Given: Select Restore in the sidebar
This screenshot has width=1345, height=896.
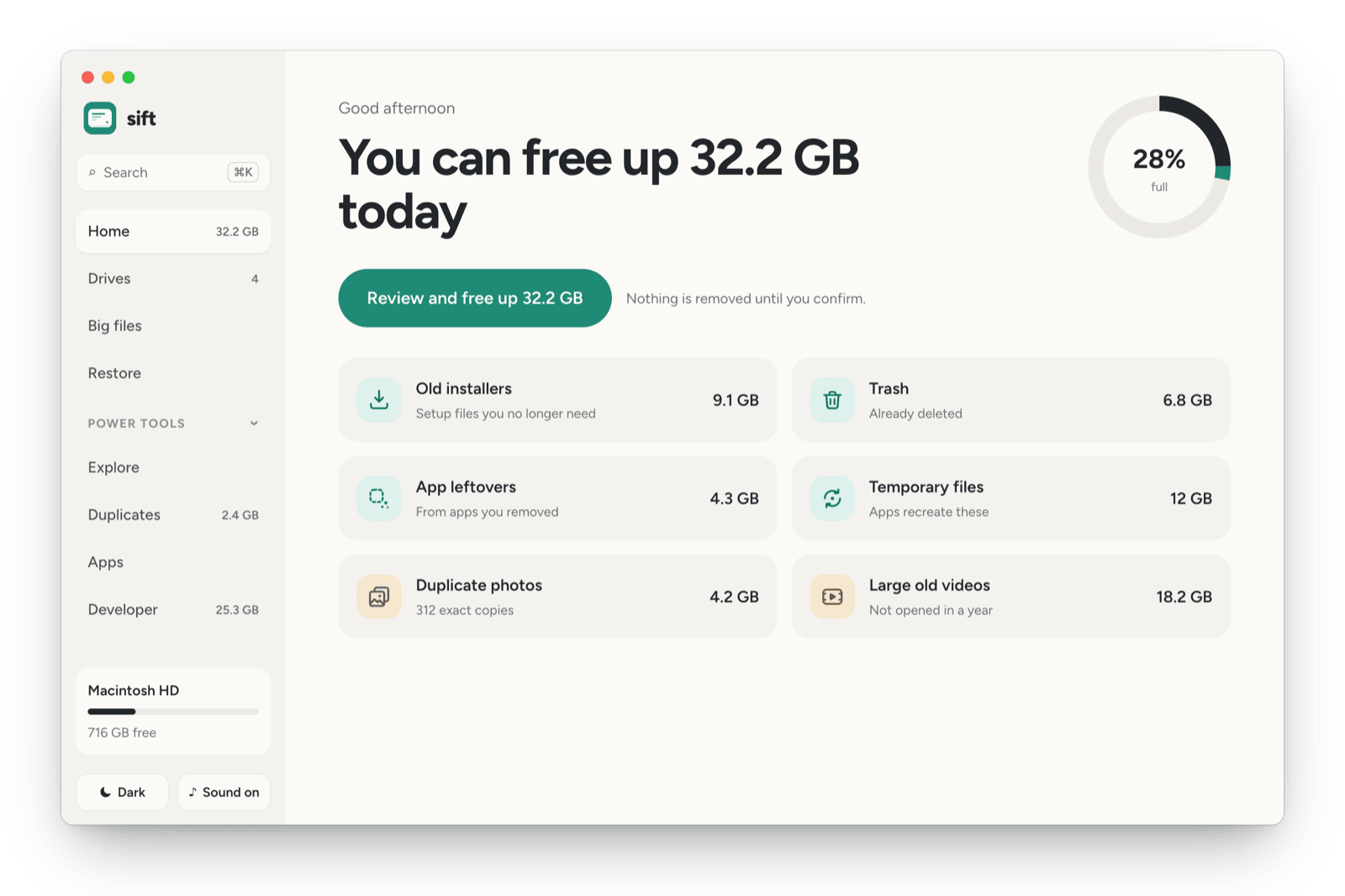Looking at the screenshot, I should click(x=173, y=373).
